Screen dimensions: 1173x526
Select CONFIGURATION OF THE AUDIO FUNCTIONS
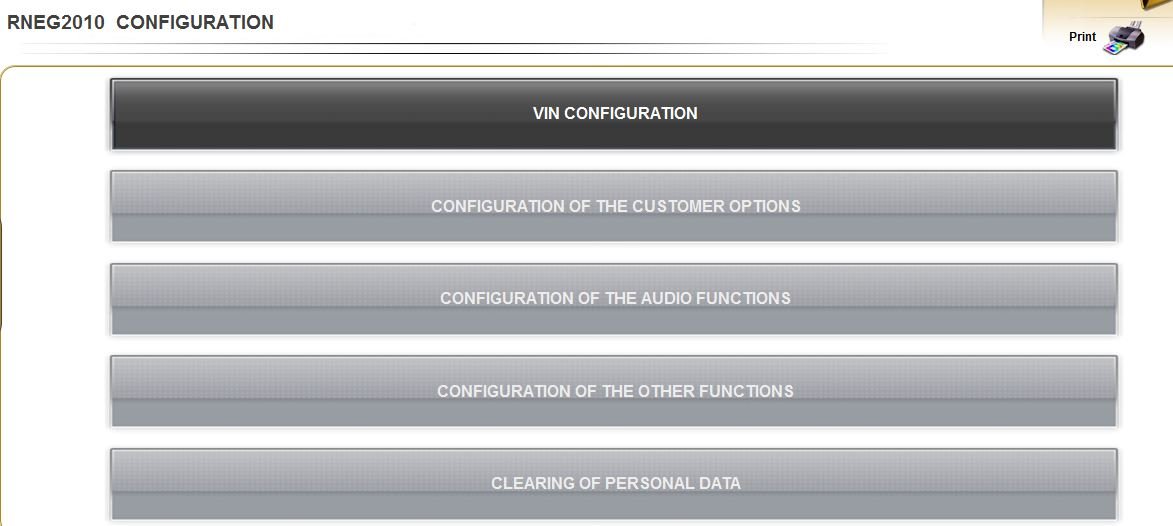pos(614,299)
